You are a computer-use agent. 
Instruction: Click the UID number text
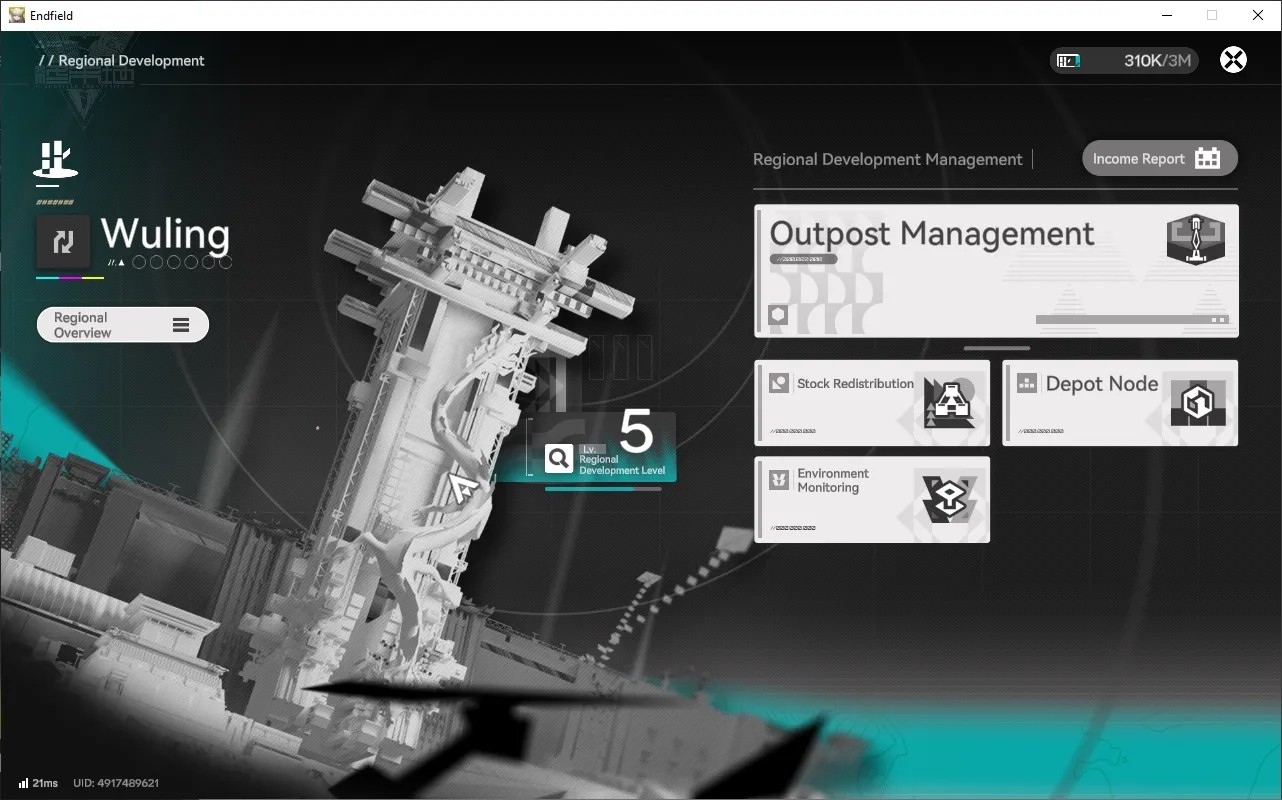[x=116, y=783]
